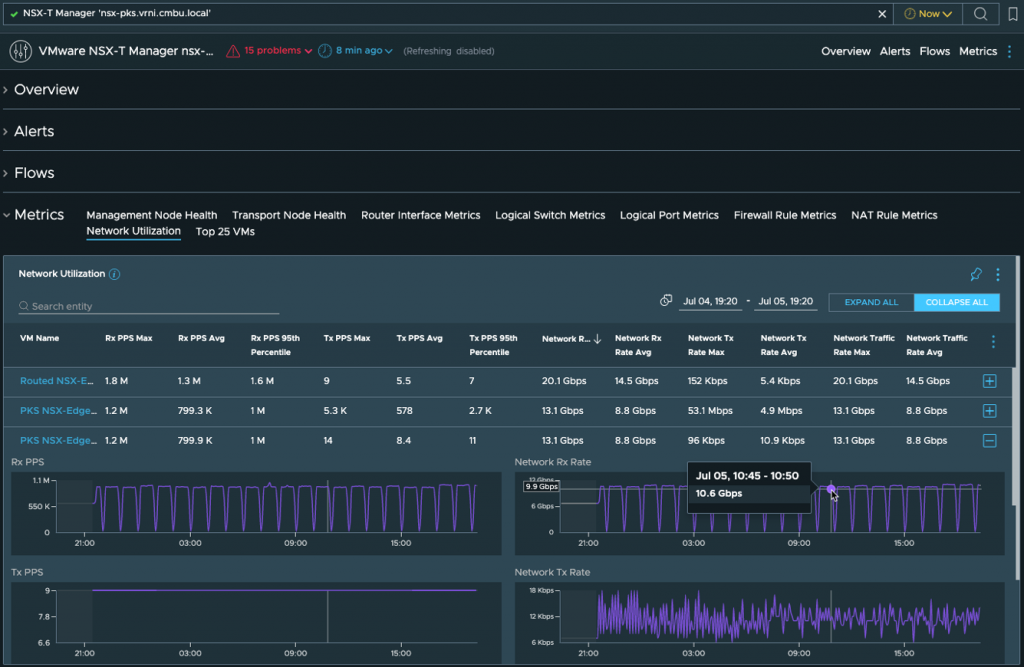Click the Network Utilization info icon
The image size is (1024, 667).
click(x=114, y=274)
